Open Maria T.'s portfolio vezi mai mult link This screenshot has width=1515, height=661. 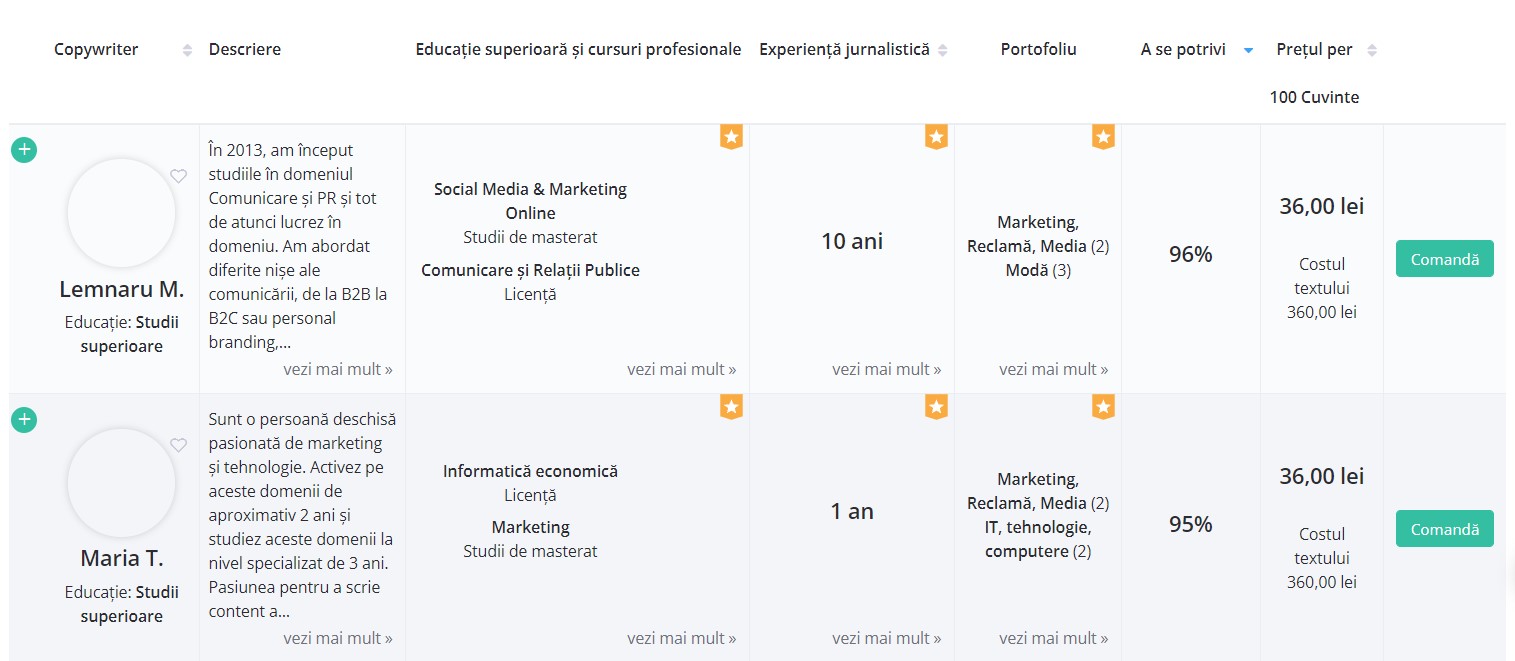(1053, 638)
